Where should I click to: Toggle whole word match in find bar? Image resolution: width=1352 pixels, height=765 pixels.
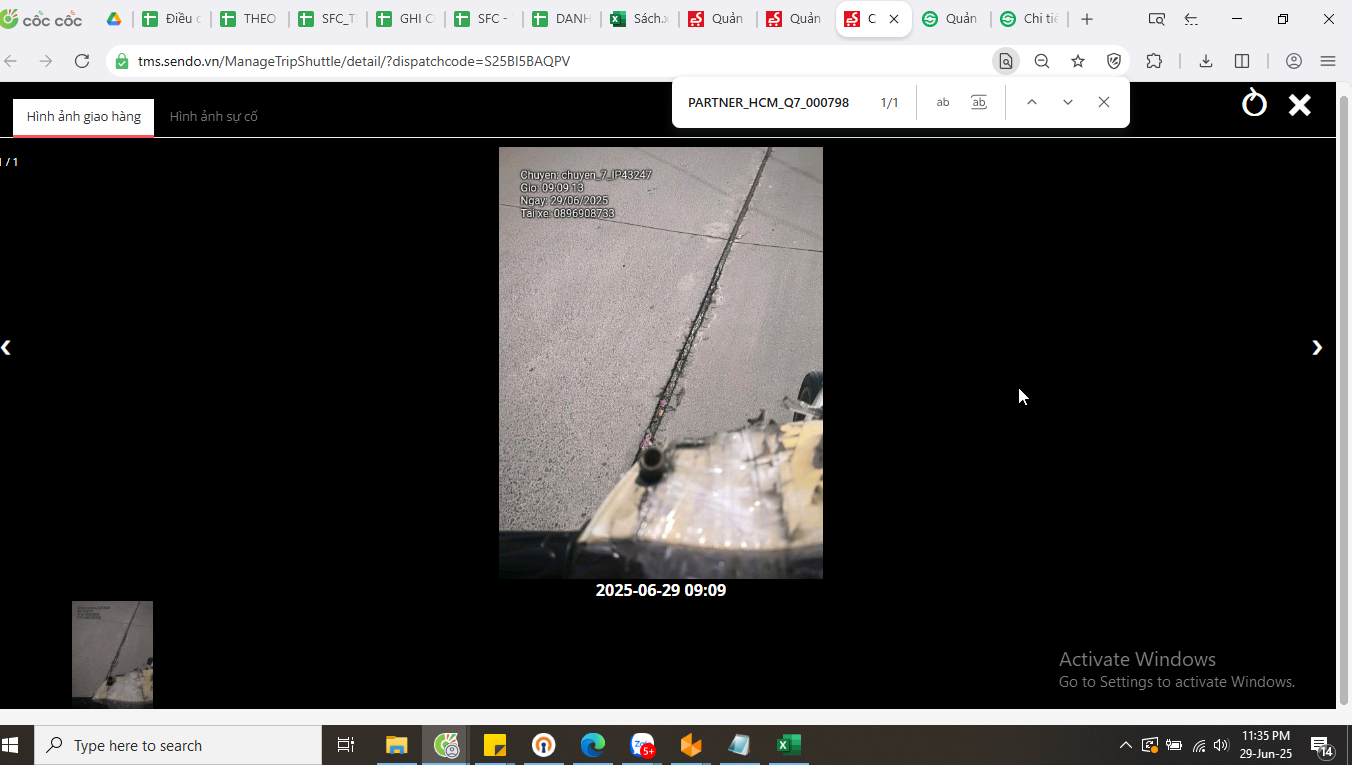[x=979, y=102]
